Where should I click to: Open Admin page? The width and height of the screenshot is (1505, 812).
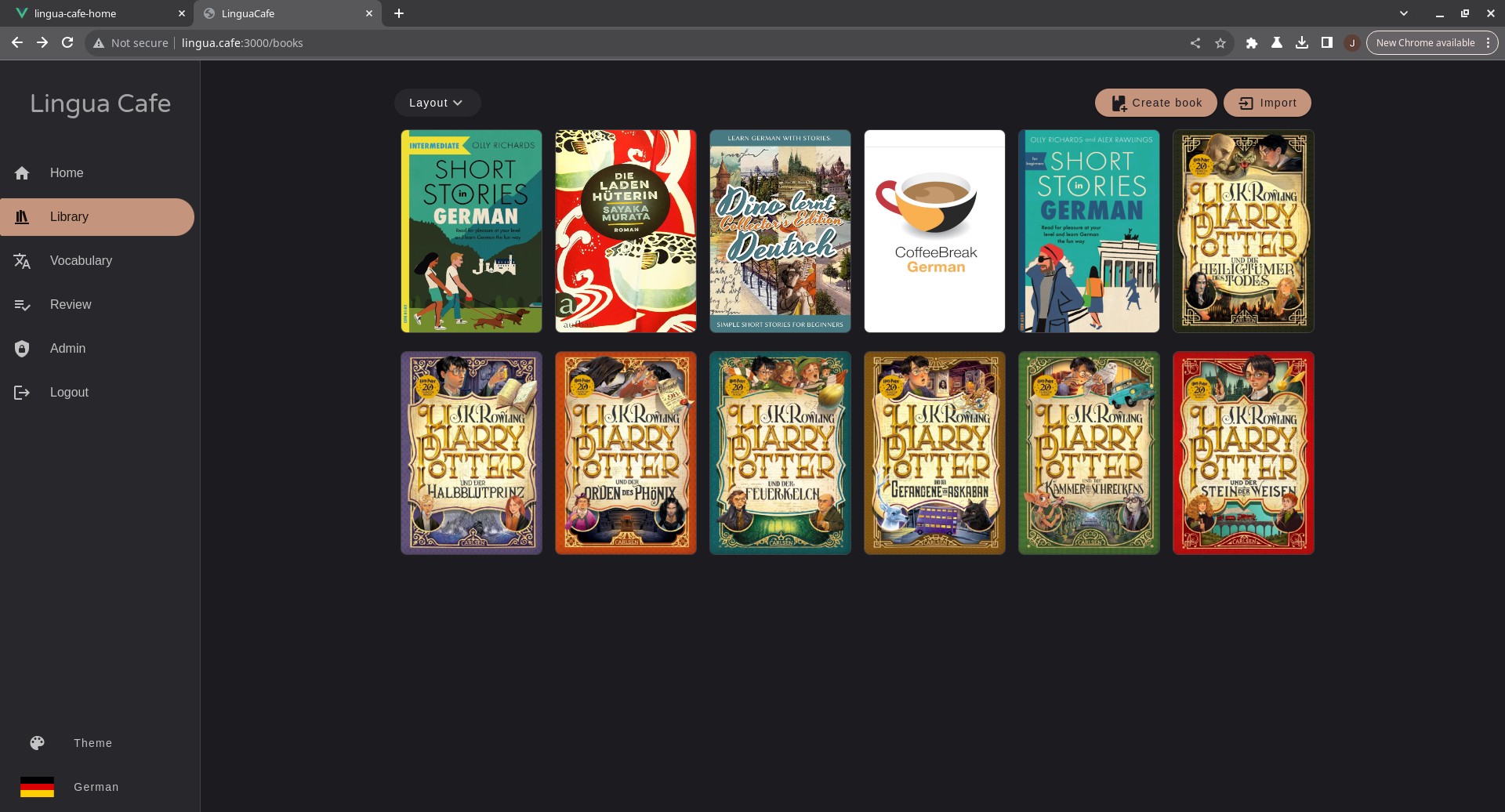(x=97, y=349)
